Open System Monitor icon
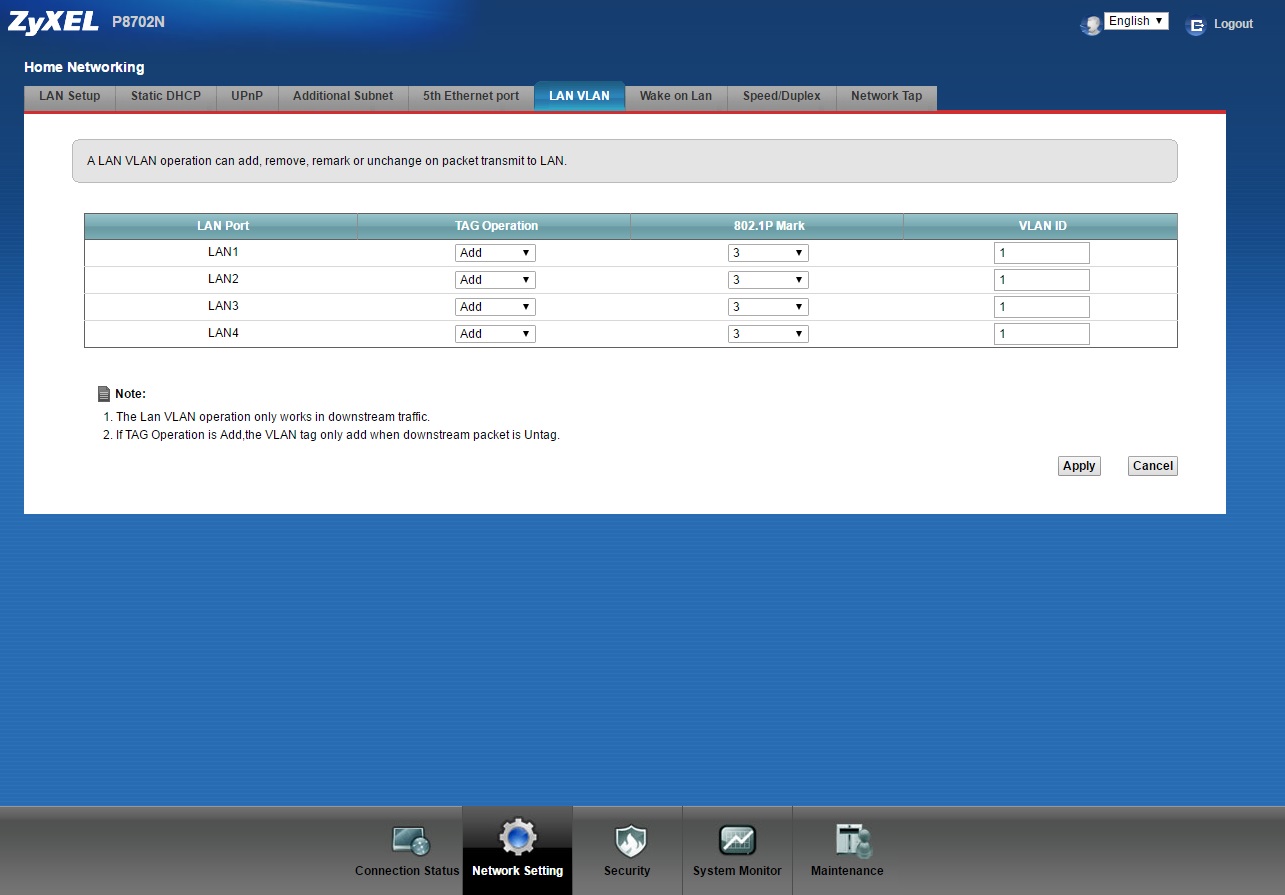Viewport: 1285px width, 895px height. pyautogui.click(x=737, y=841)
